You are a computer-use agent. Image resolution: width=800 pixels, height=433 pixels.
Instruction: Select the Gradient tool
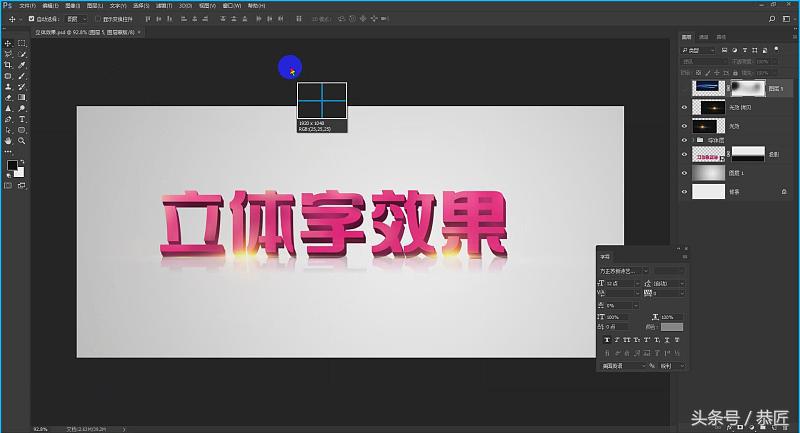coord(21,97)
